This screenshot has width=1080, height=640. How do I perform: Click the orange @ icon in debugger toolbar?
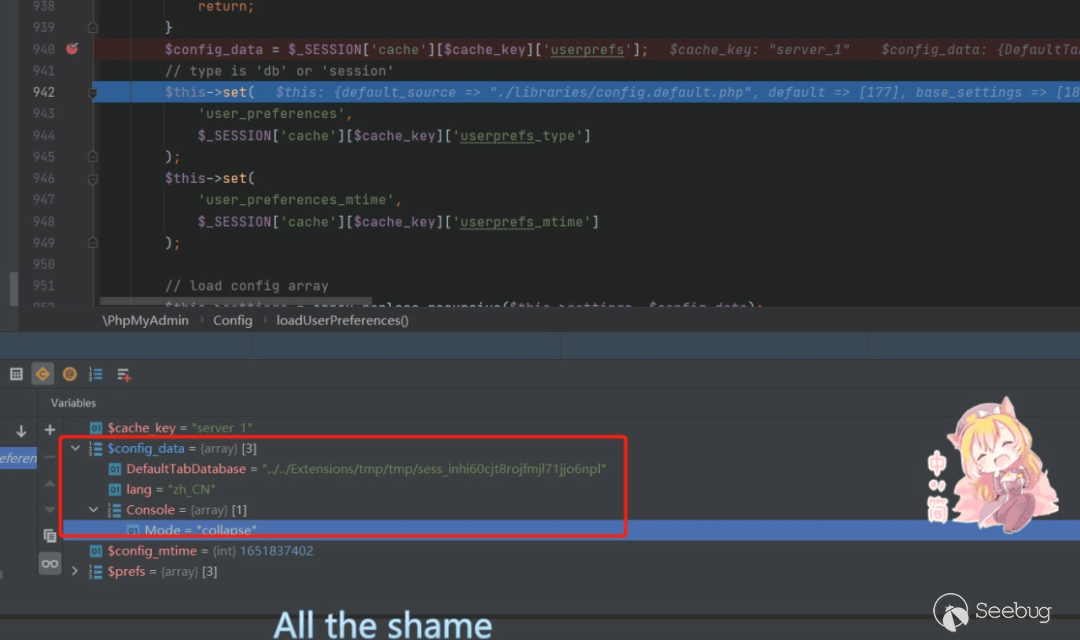(70, 374)
